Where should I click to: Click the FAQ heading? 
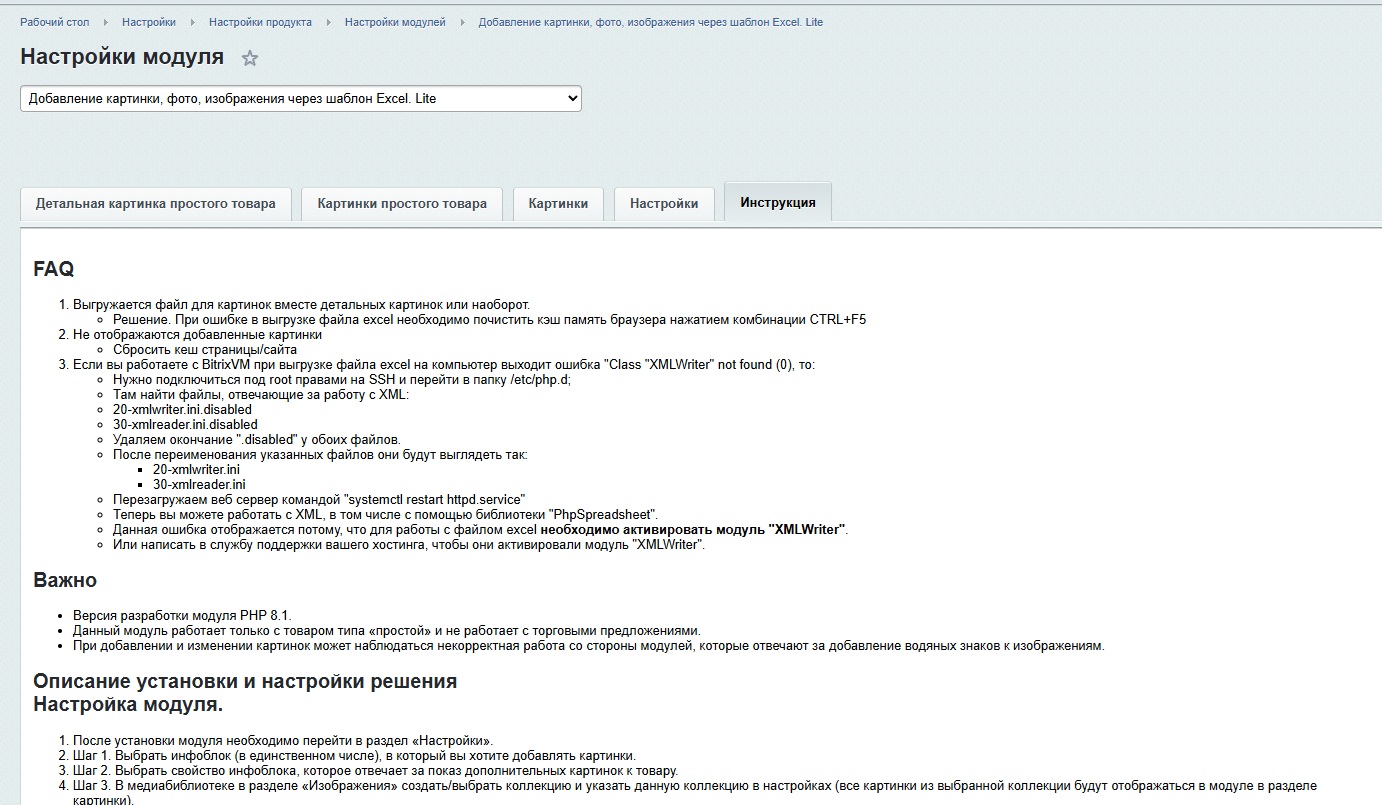point(54,269)
